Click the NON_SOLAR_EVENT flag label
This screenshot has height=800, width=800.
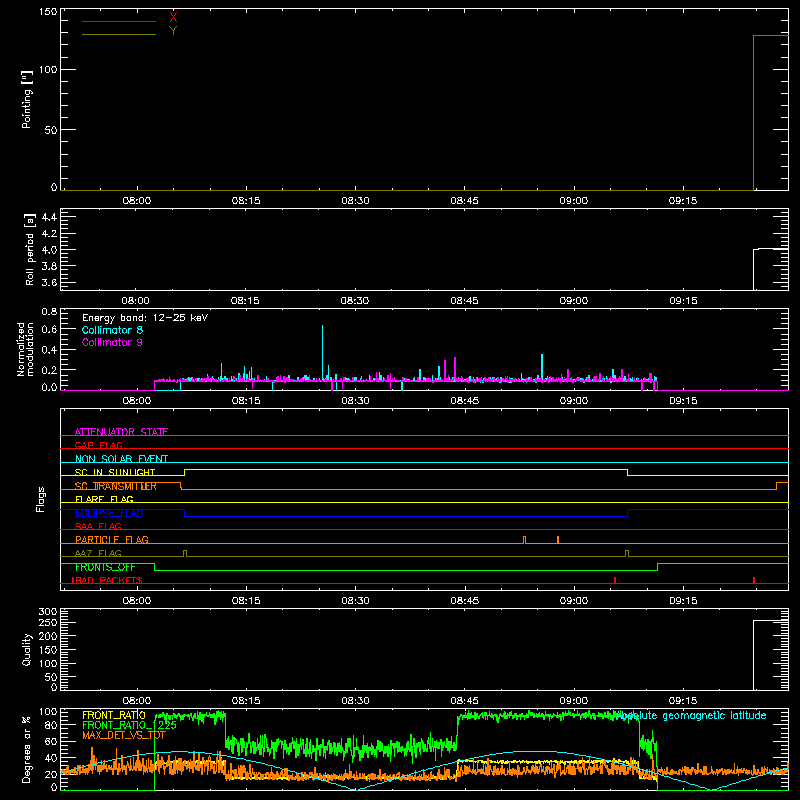tap(121, 459)
